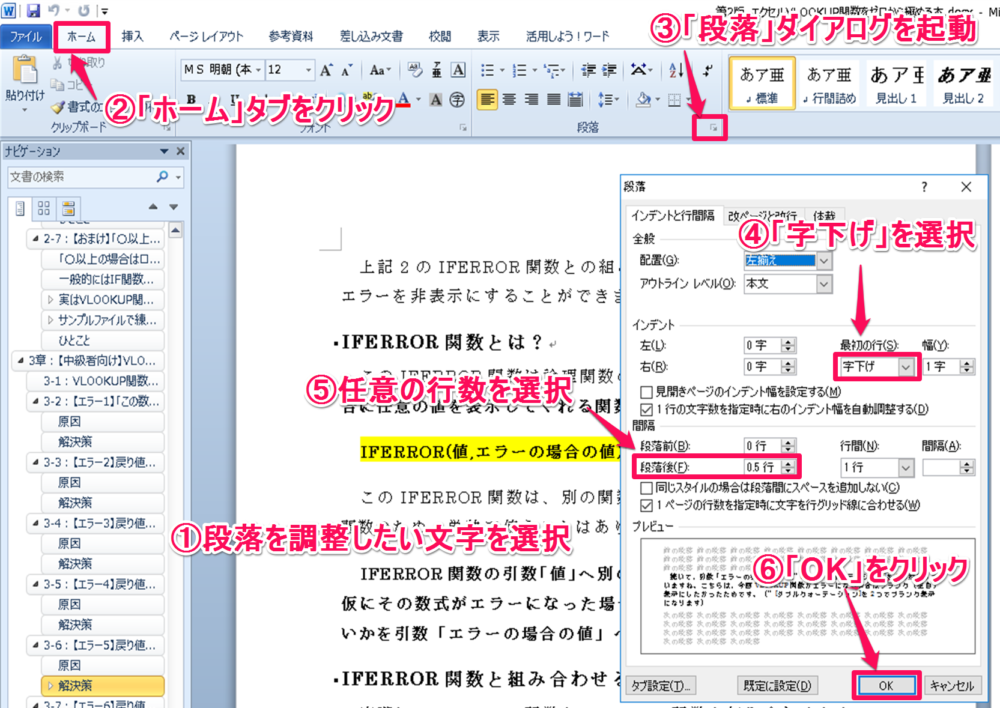Click the paragraph dialog launcher icon
The image size is (1000, 708).
[714, 129]
